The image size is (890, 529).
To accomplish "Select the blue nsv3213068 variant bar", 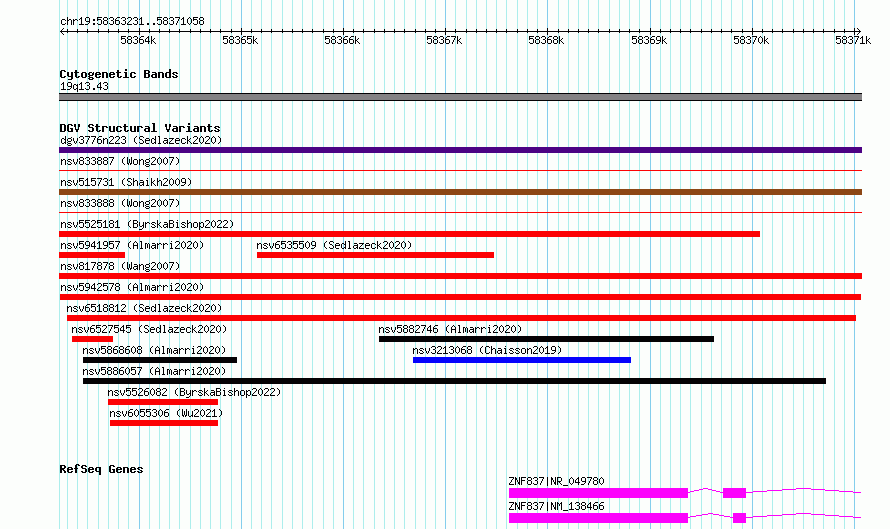I will (522, 360).
